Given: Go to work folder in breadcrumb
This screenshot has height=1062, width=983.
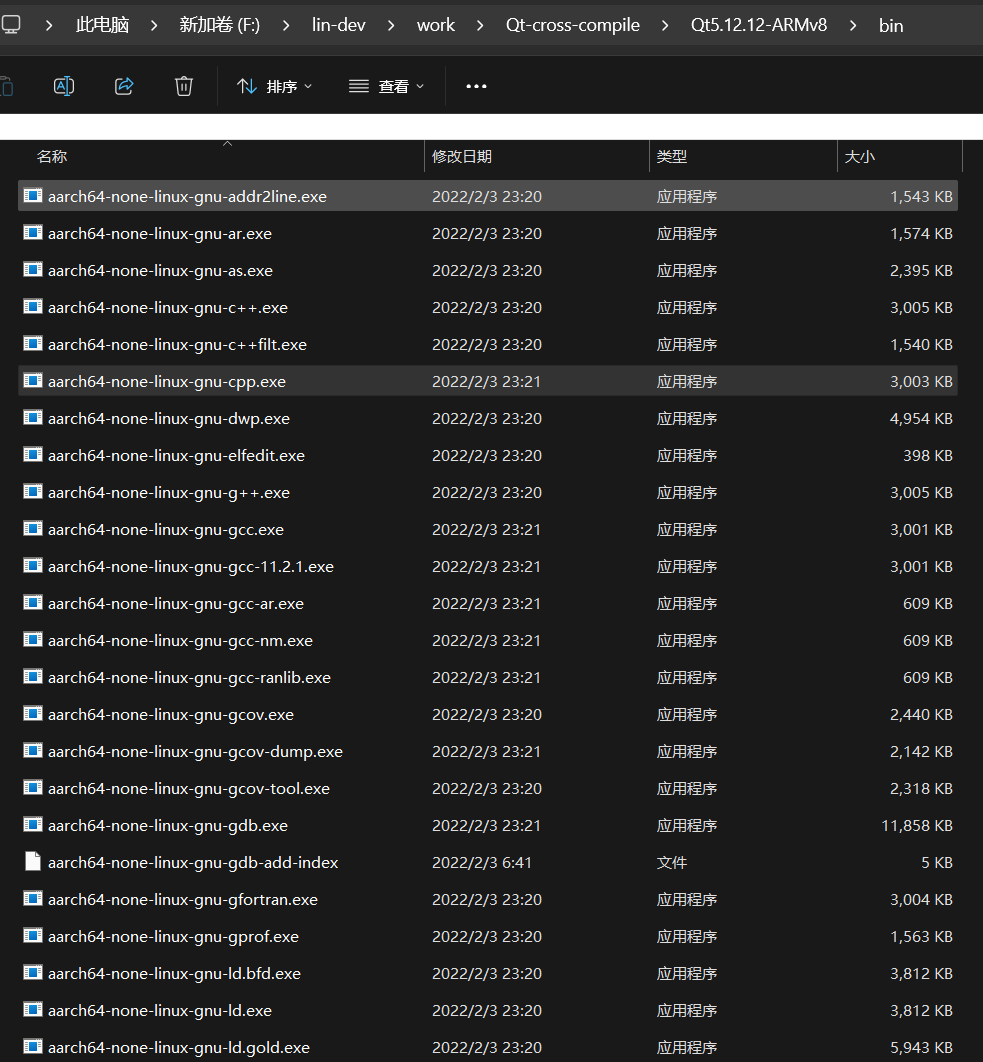Looking at the screenshot, I should (x=436, y=25).
